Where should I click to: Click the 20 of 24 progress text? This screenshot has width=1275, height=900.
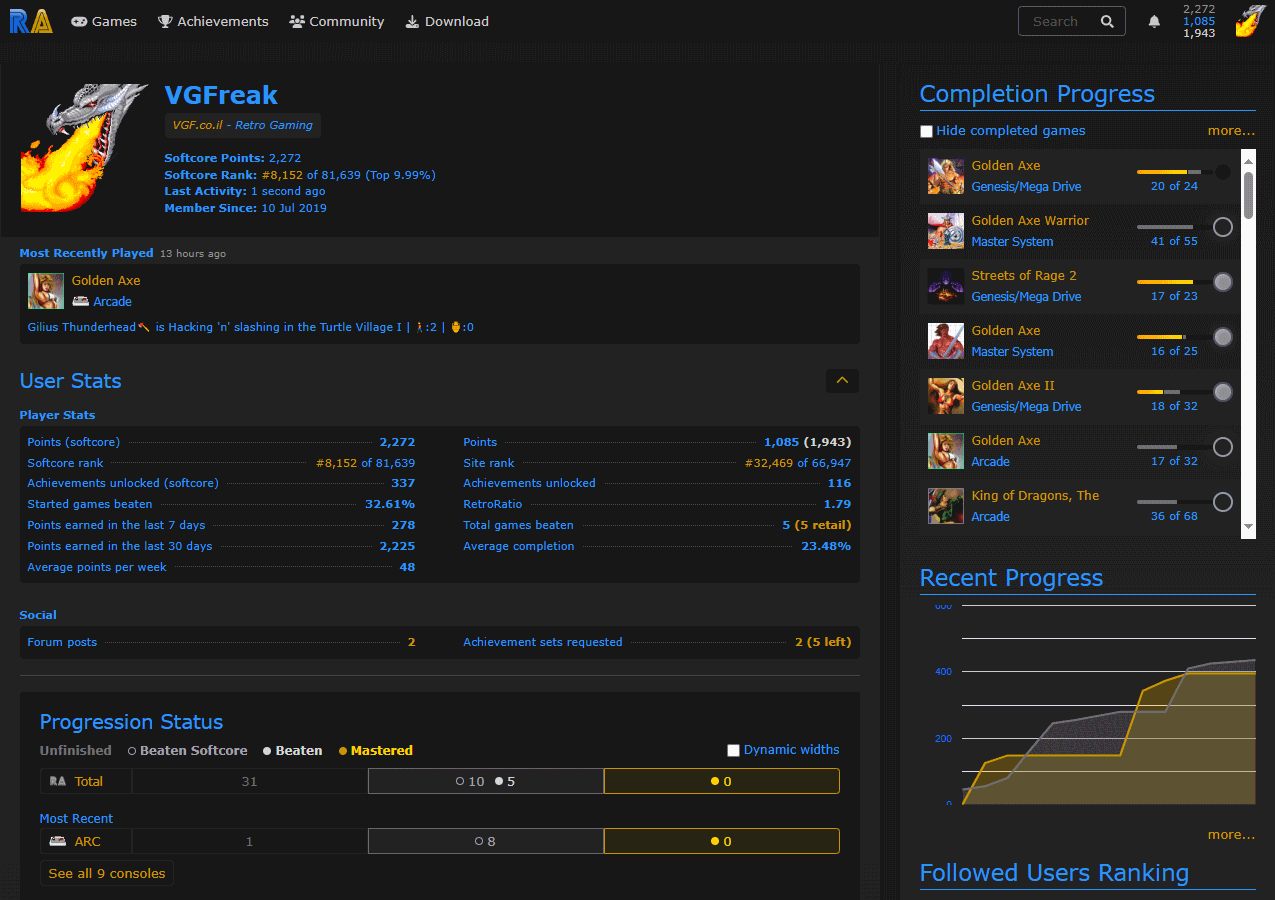pos(1174,186)
